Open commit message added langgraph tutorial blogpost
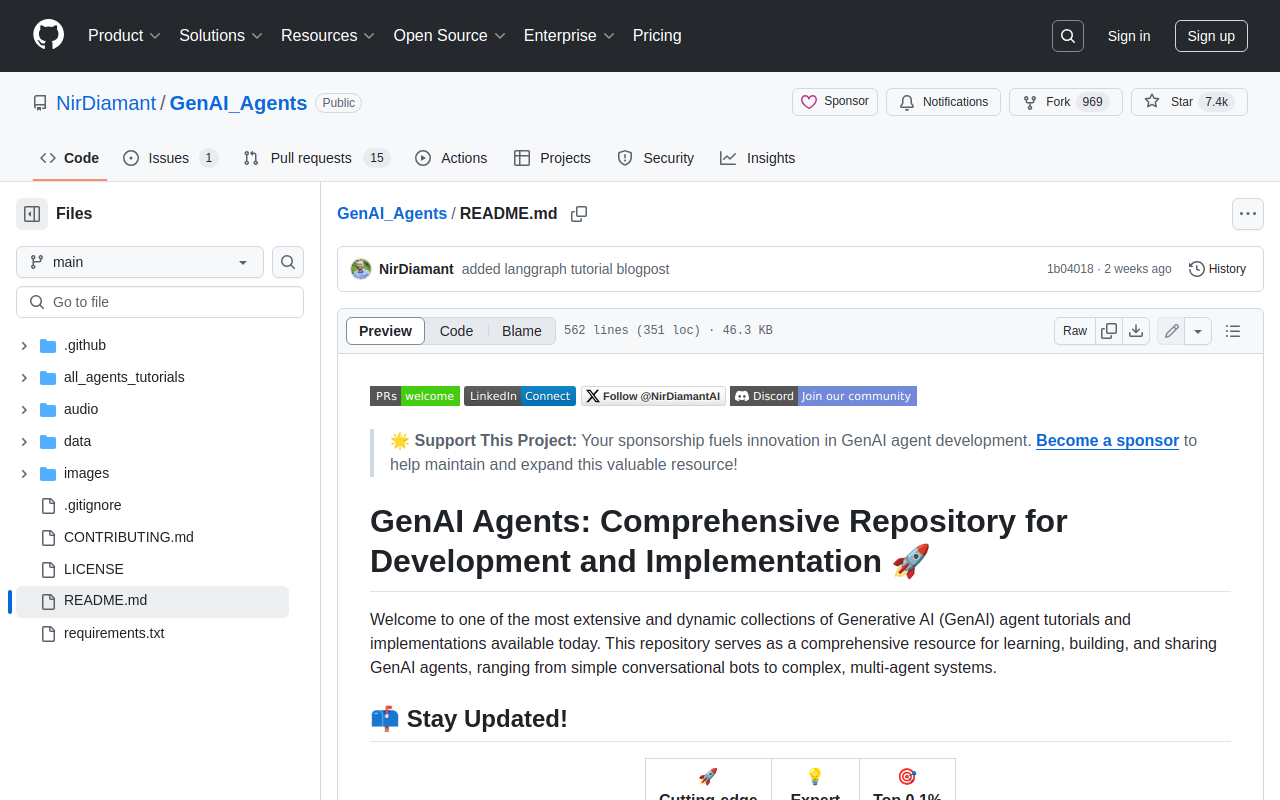Screen dimensions: 1280x800 click(565, 269)
